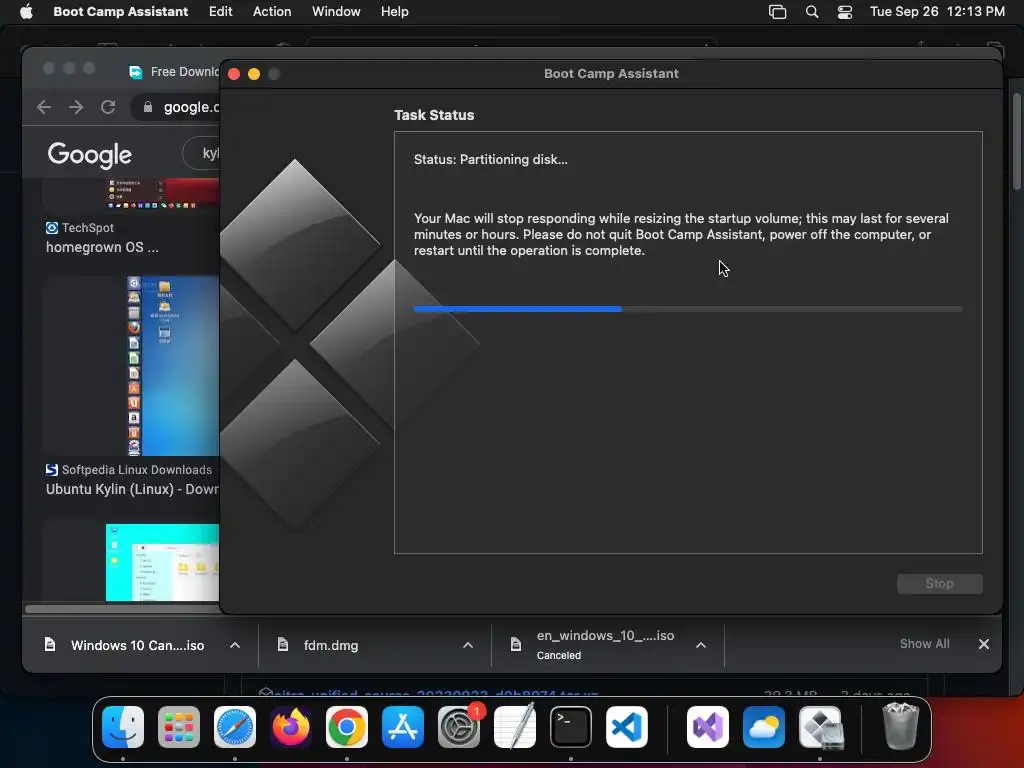Open the fdm.dmg download item
Screen dimensions: 1024x768
[330, 645]
